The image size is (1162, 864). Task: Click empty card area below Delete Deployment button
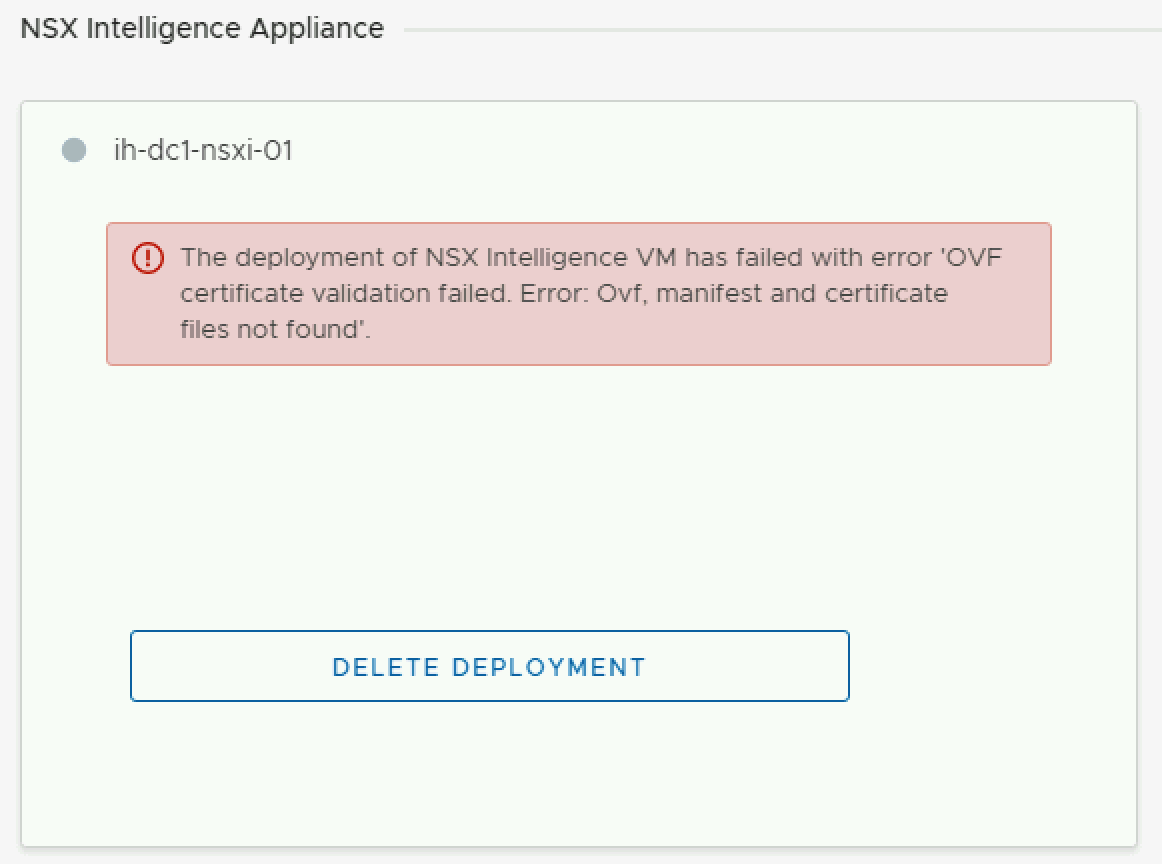click(x=490, y=775)
